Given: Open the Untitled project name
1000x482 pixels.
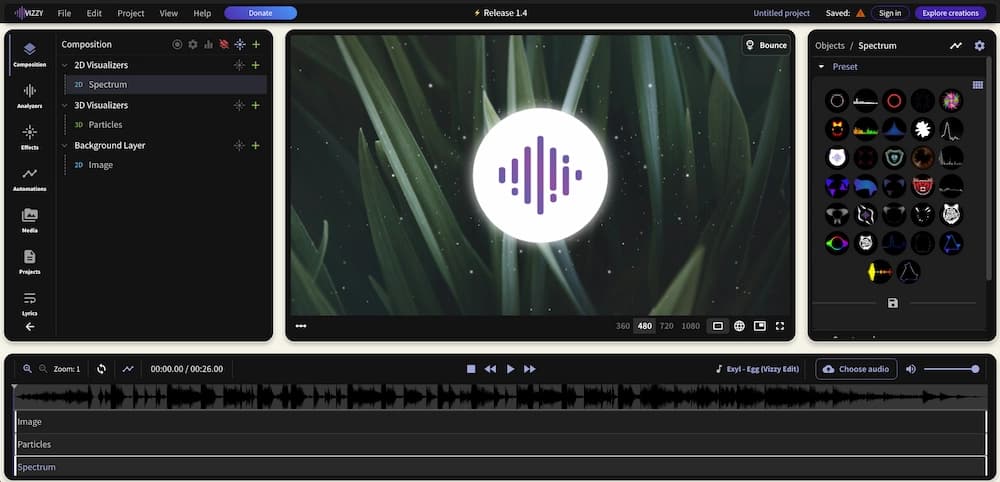Looking at the screenshot, I should (x=781, y=13).
